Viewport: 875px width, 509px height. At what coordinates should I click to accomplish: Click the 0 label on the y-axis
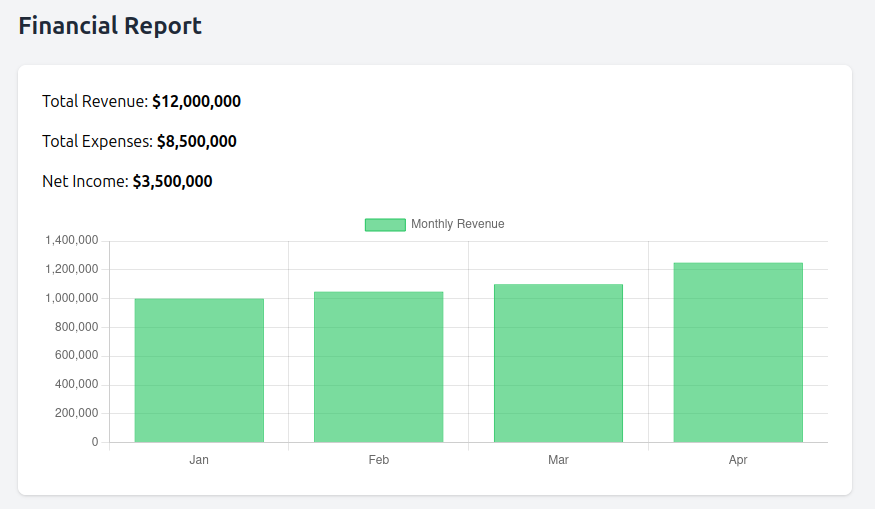95,442
